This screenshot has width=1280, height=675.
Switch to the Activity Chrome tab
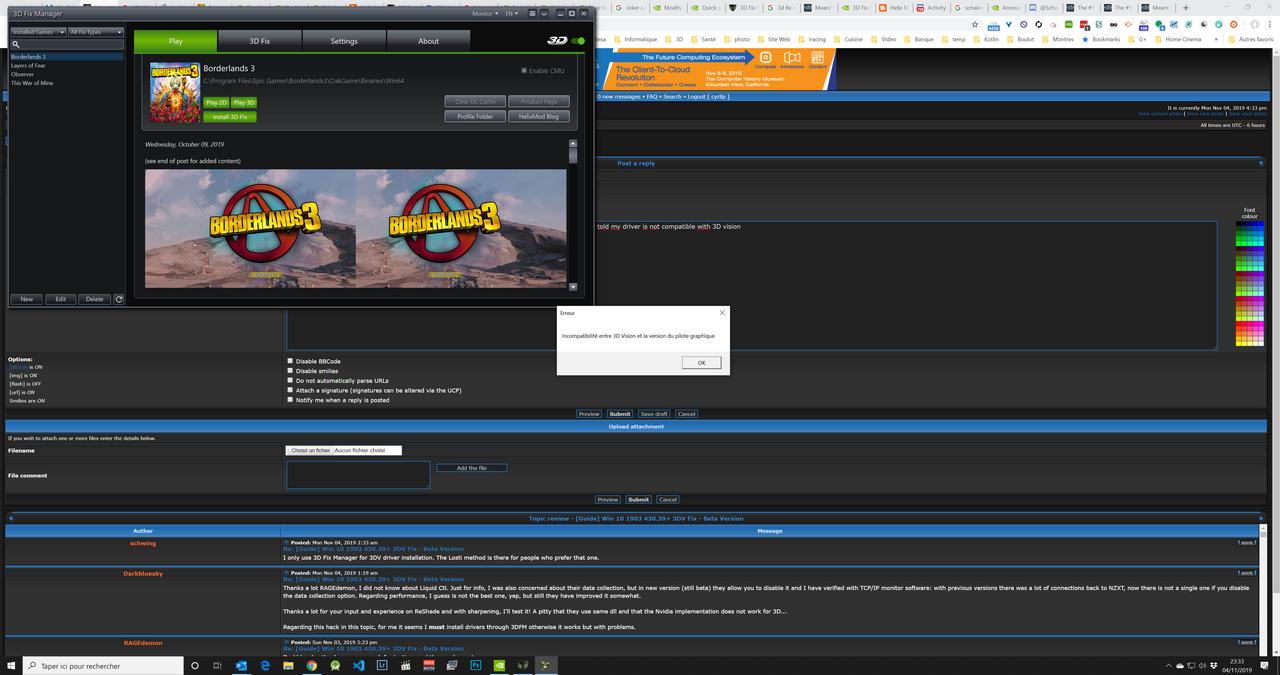(931, 7)
